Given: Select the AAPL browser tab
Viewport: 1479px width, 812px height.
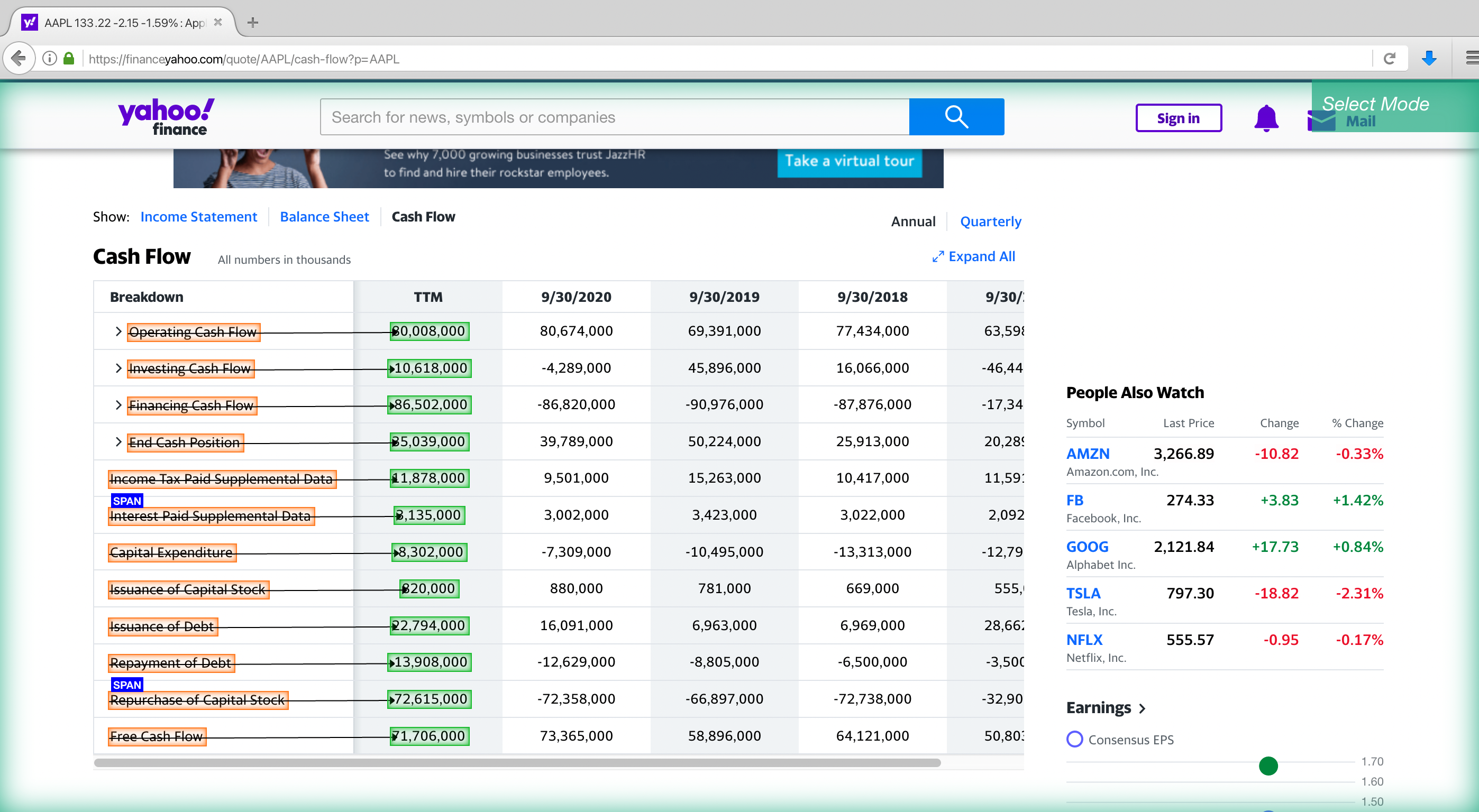Looking at the screenshot, I should click(x=123, y=22).
